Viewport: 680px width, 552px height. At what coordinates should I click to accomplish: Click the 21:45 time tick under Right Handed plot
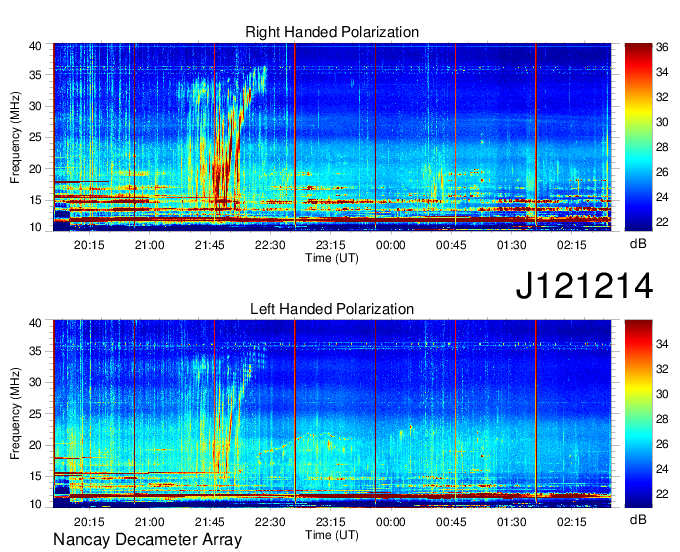point(210,245)
